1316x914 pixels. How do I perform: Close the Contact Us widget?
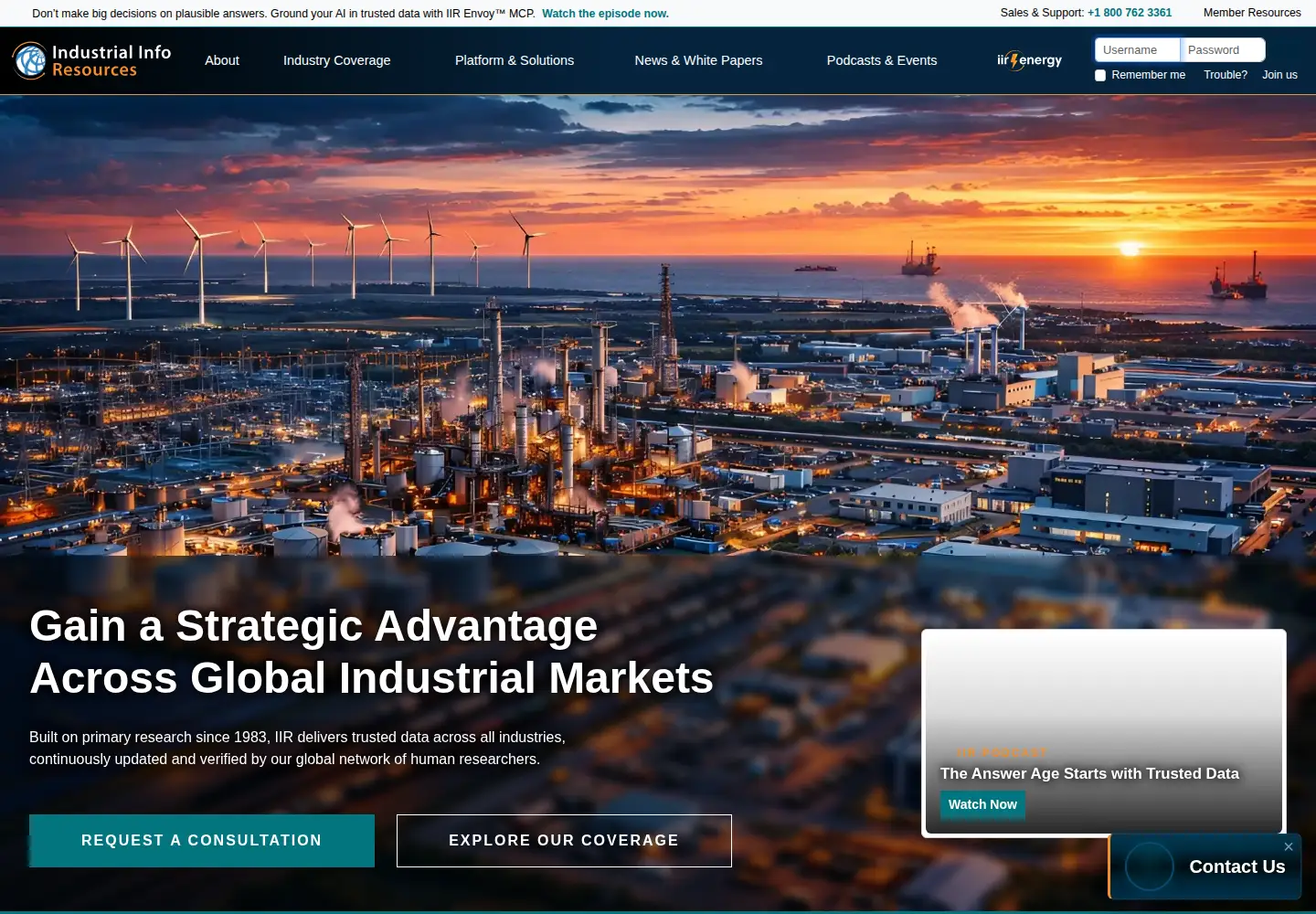[1289, 846]
